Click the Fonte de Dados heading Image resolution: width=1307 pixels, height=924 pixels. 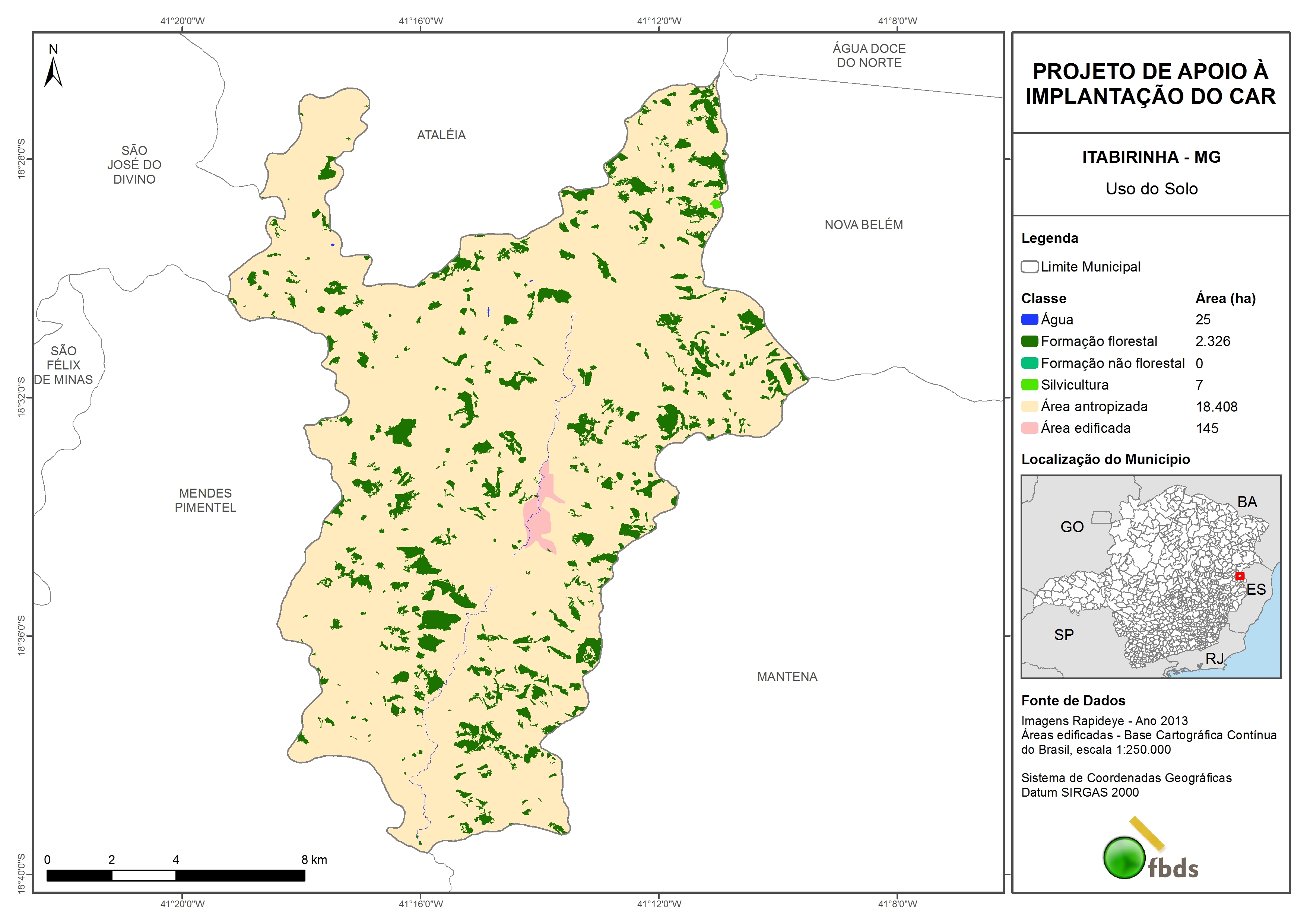(1073, 700)
